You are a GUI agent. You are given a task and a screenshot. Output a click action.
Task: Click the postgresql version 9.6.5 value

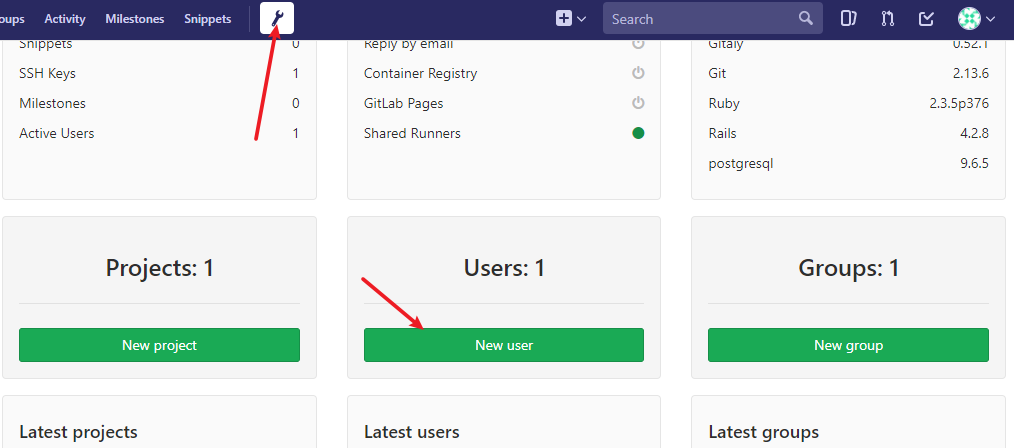[975, 163]
